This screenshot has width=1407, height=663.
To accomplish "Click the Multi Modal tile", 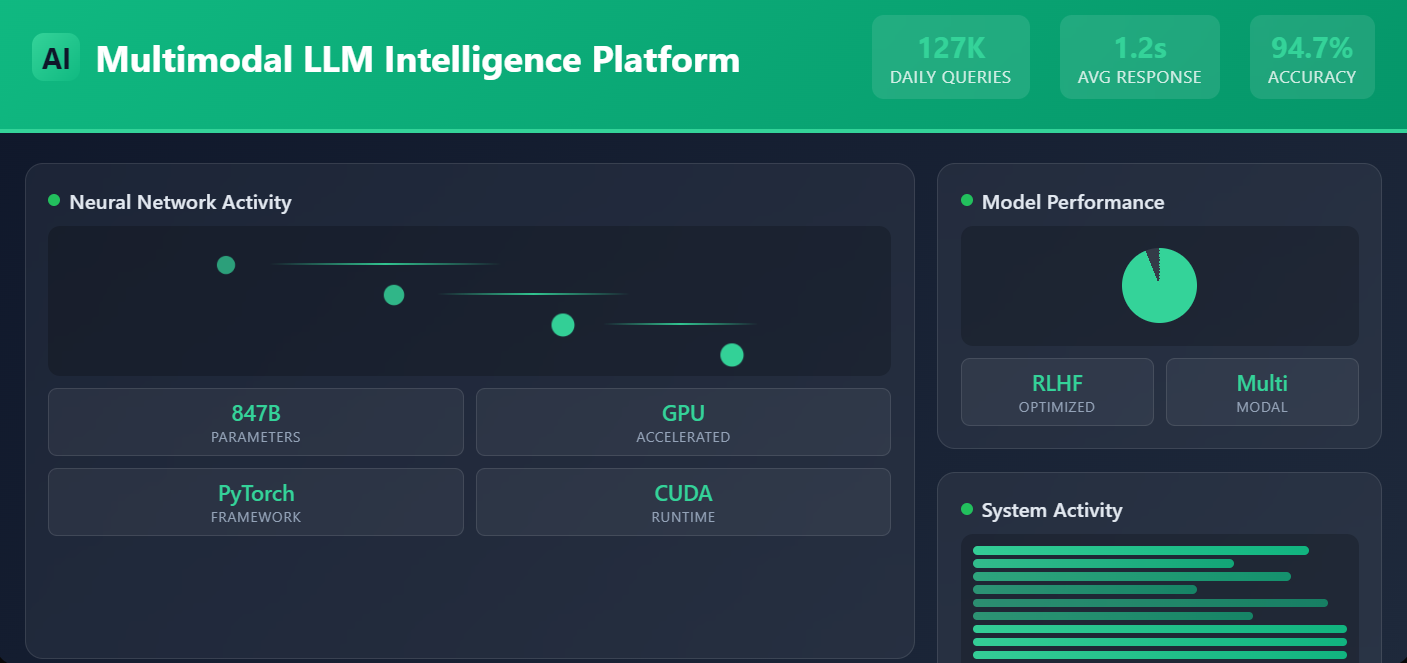I will pos(1262,392).
